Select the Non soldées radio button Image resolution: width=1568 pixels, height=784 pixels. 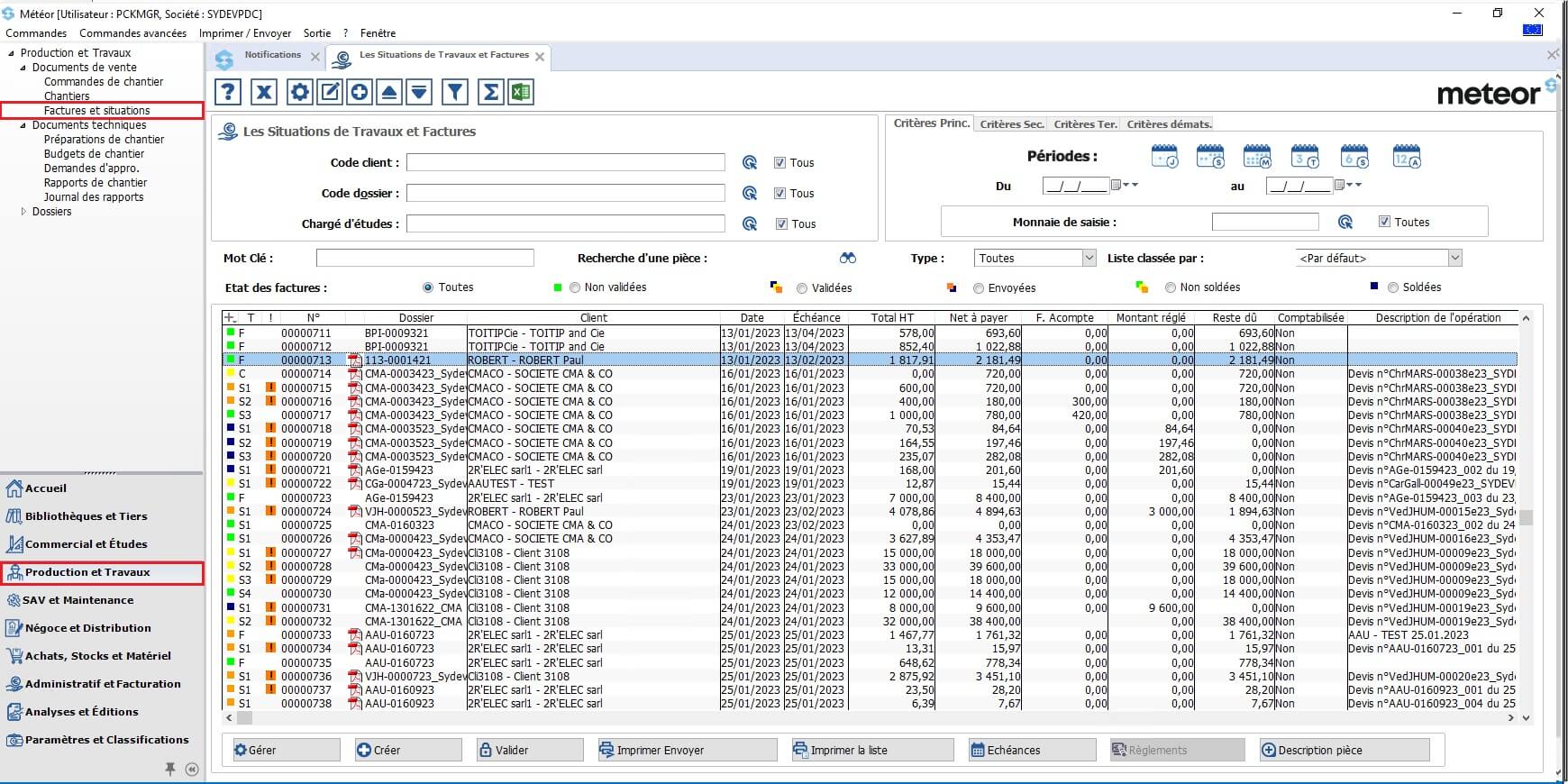pos(1171,287)
